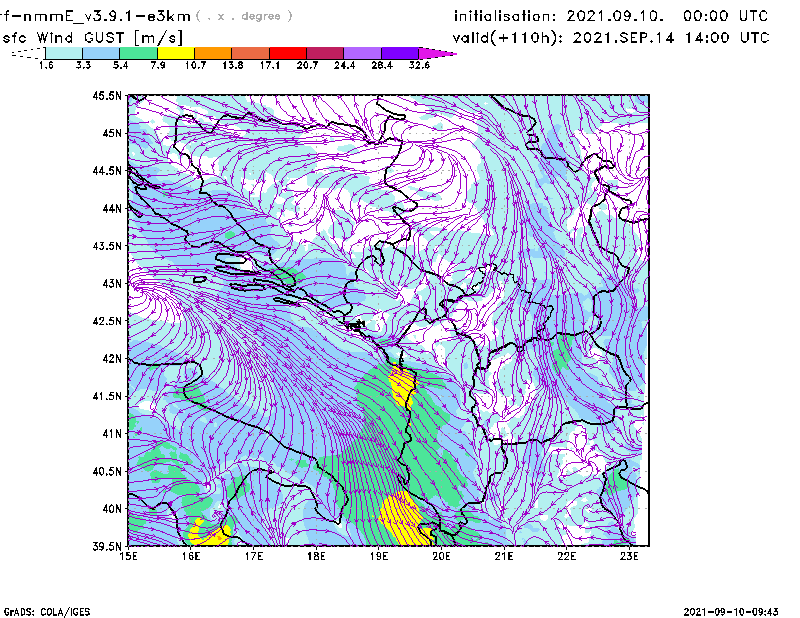Click the bright red legend swatch

point(288,53)
